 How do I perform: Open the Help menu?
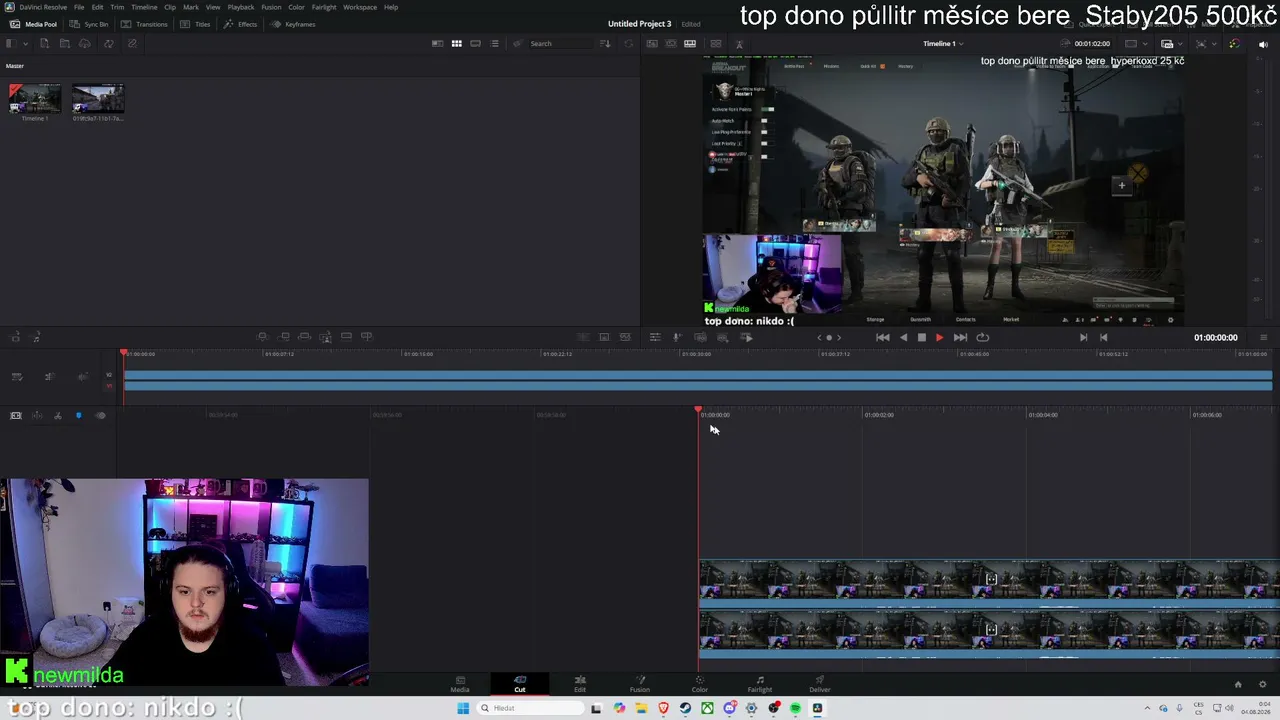(391, 7)
